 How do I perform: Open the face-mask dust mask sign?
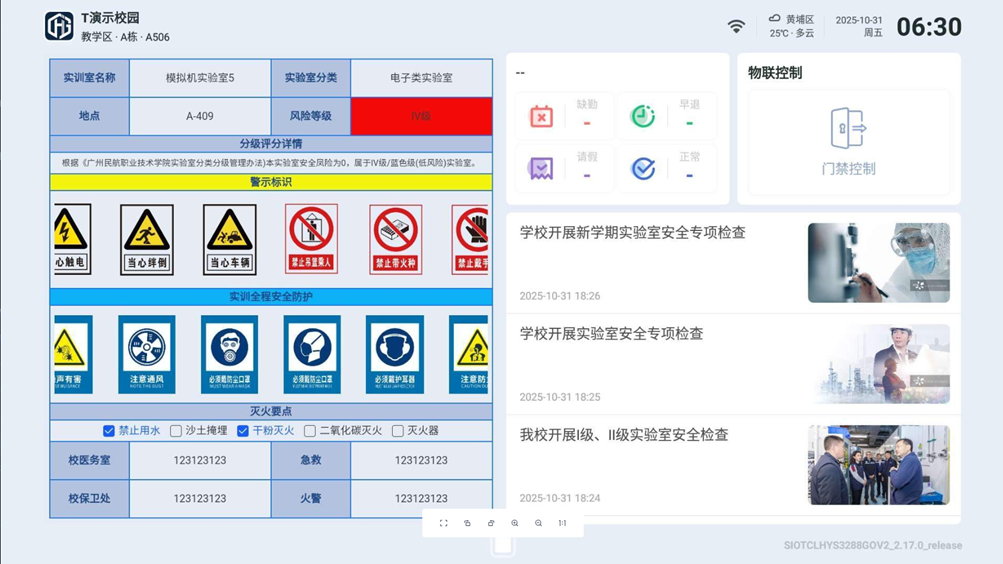312,354
